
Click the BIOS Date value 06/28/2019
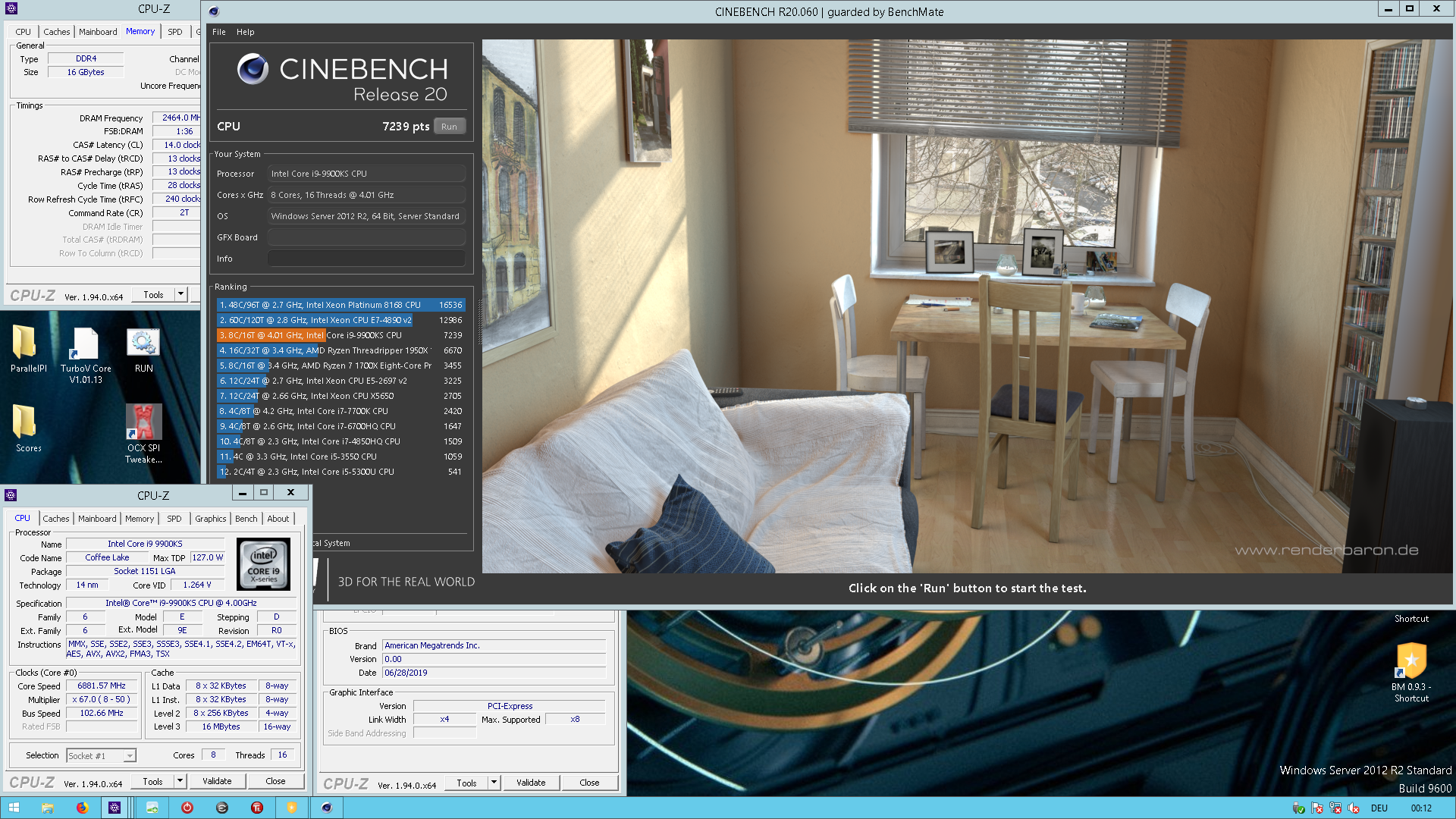[x=494, y=673]
